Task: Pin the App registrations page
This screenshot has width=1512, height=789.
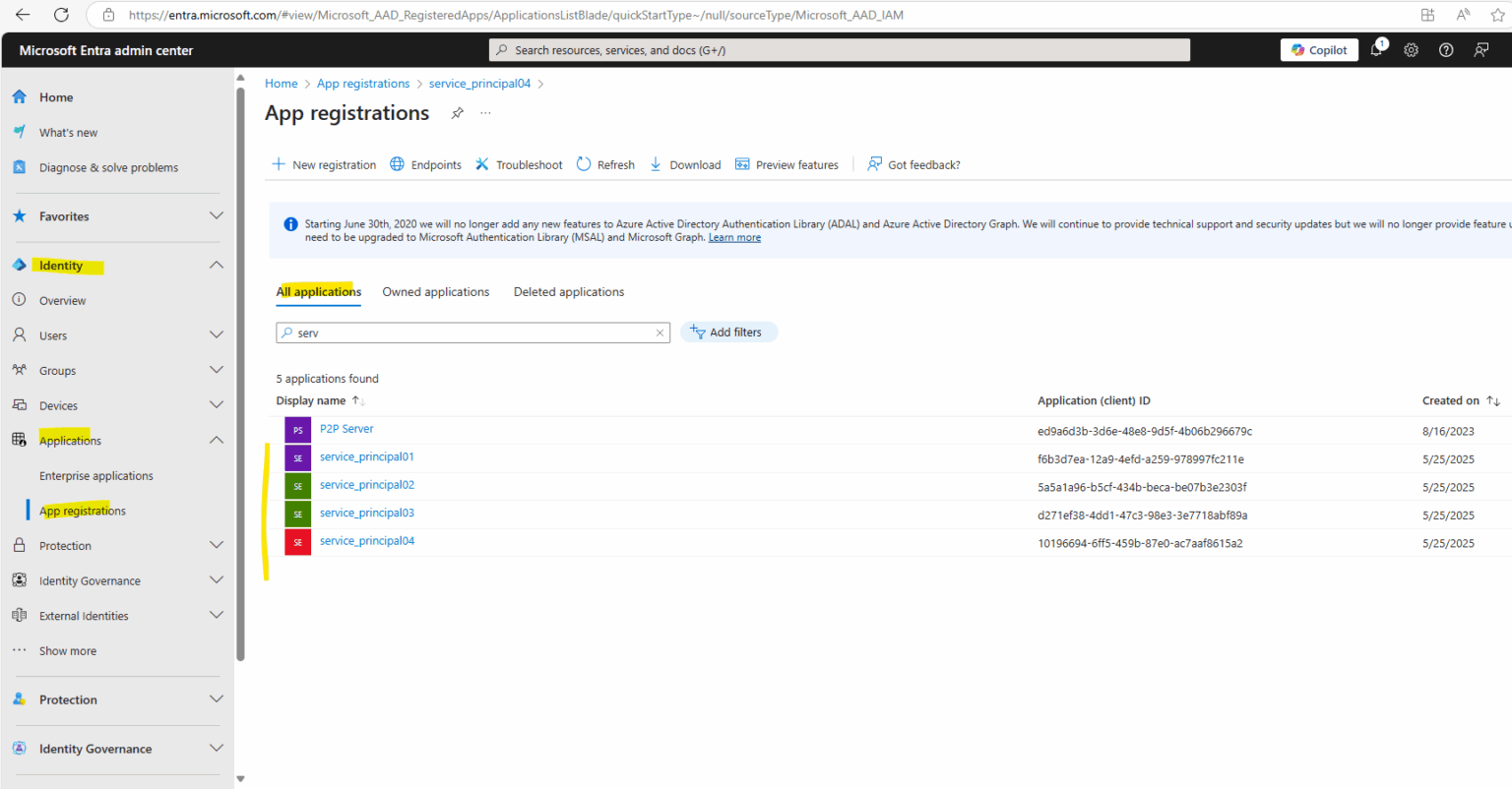Action: tap(457, 113)
